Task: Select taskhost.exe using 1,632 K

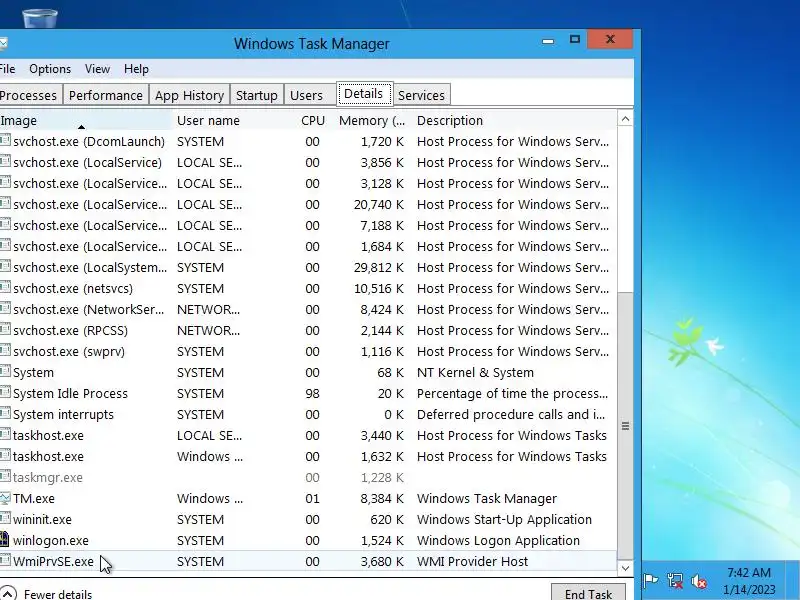Action: 308,456
